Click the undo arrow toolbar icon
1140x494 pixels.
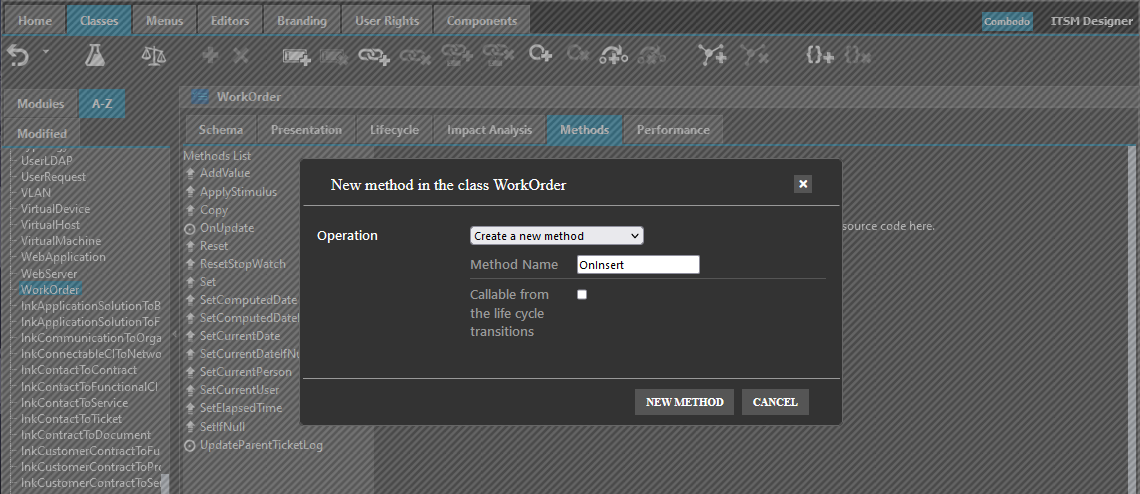pos(17,56)
